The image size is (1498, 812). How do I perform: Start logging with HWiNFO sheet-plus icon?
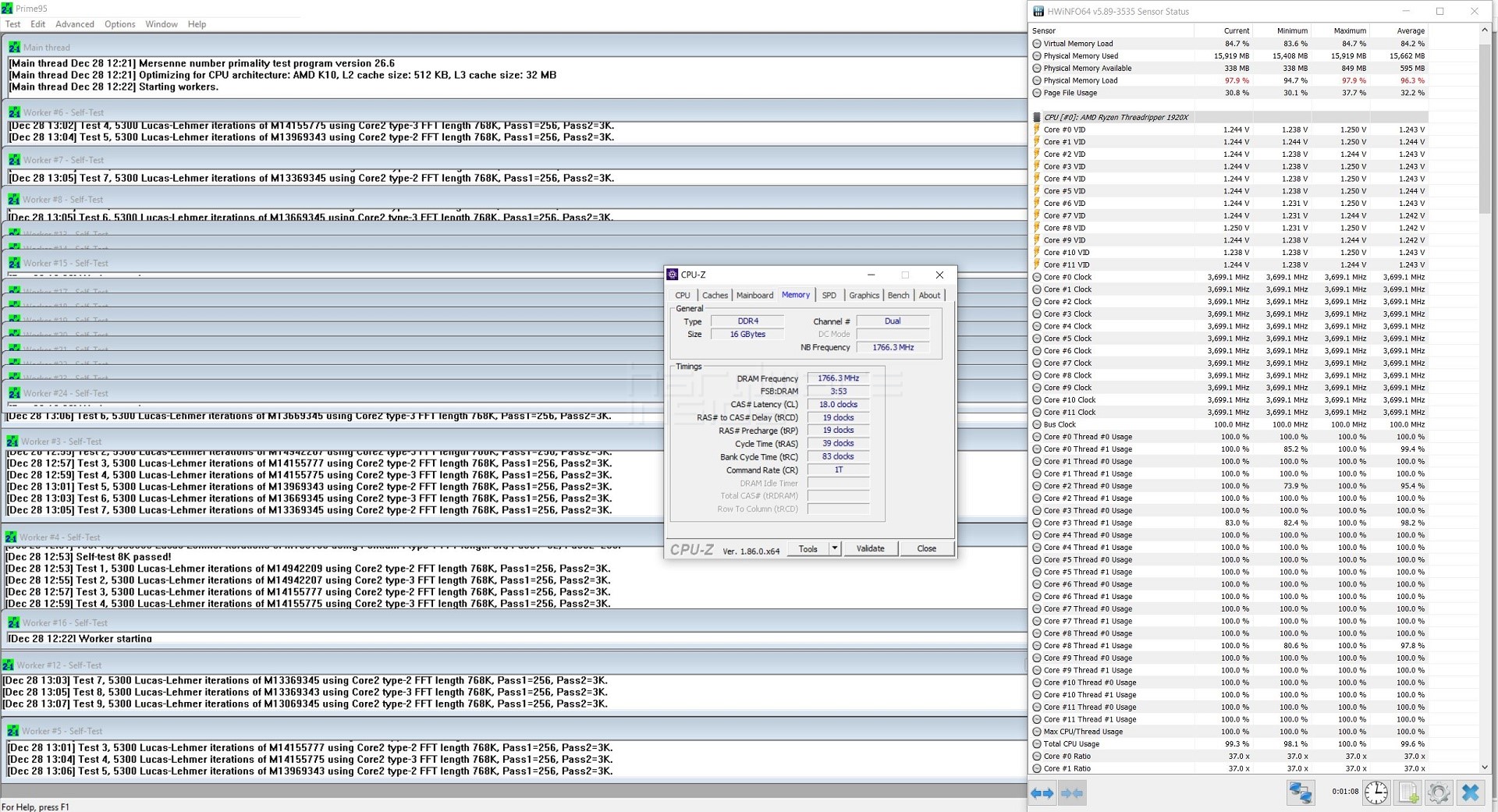[1408, 793]
